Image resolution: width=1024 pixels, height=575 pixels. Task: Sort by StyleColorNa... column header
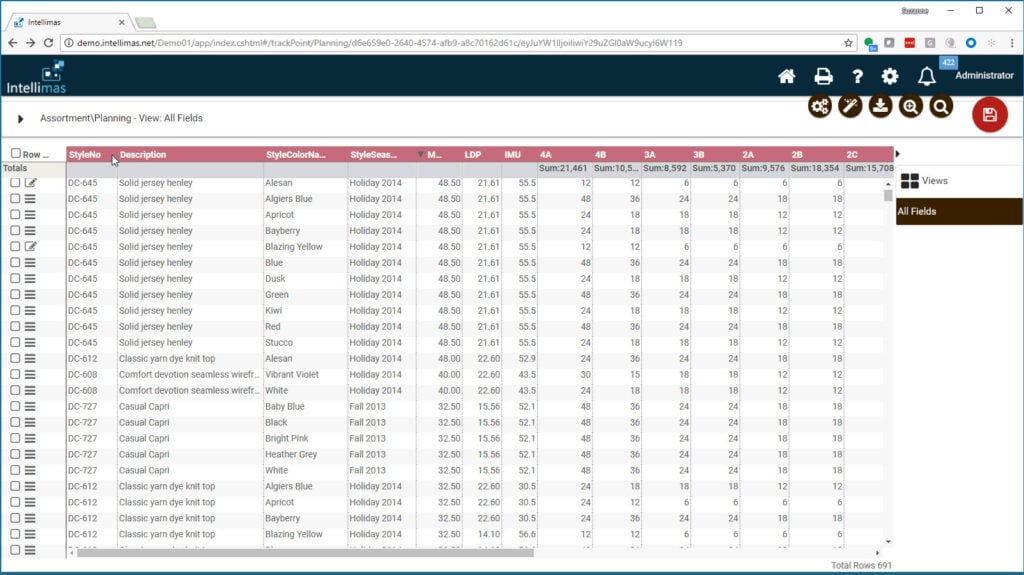click(x=295, y=155)
